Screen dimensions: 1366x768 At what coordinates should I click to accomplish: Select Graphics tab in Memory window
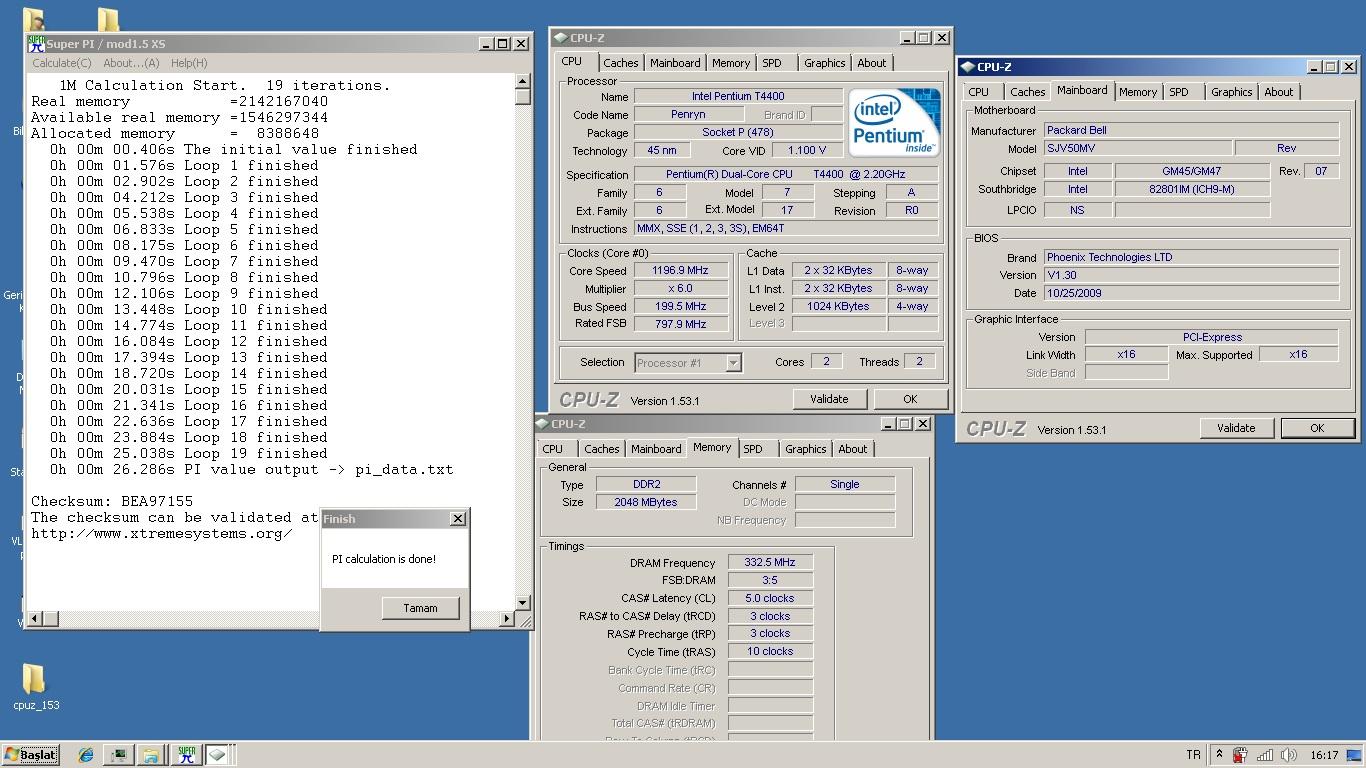click(806, 449)
